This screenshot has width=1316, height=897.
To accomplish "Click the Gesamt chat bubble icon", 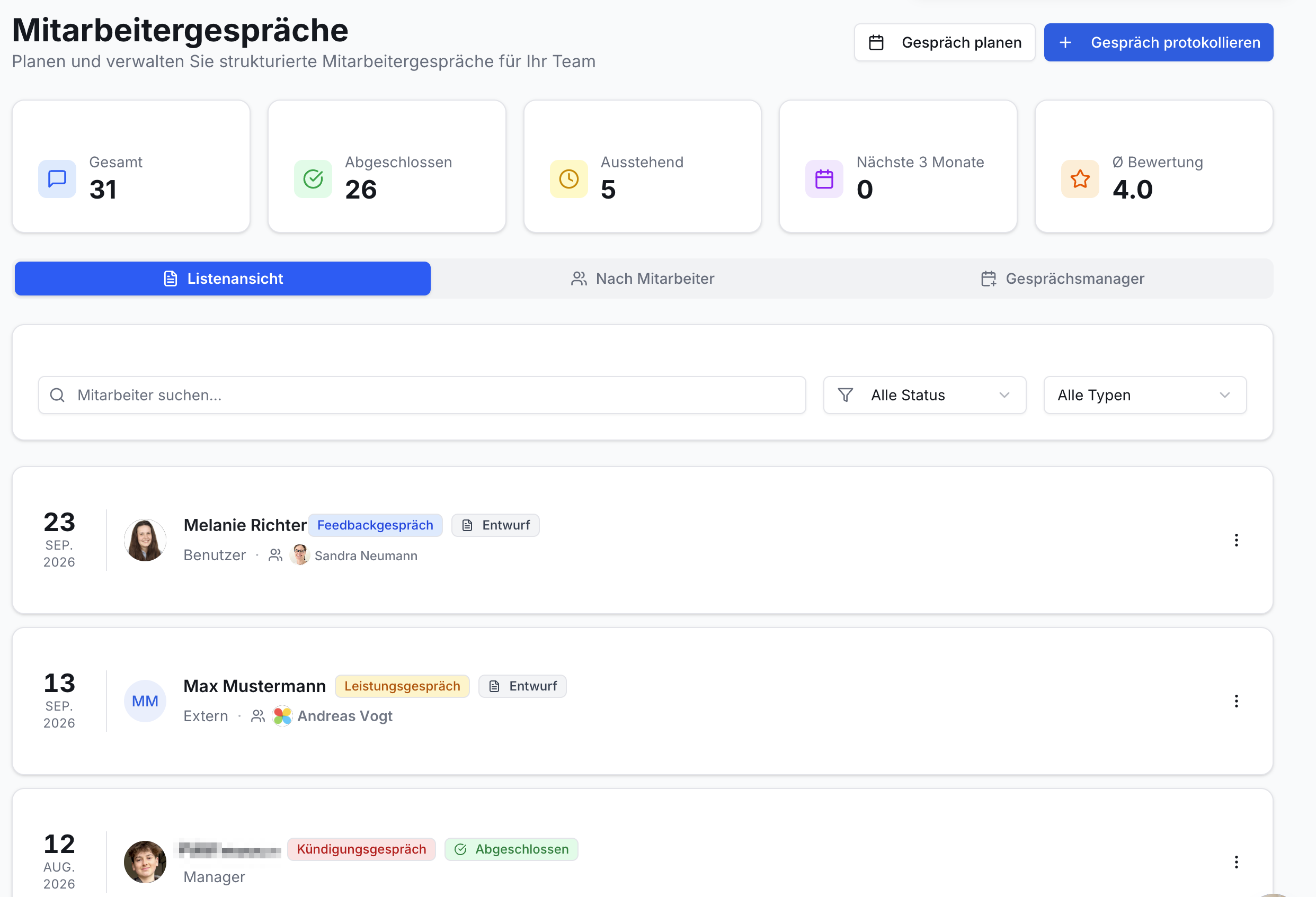I will click(57, 179).
